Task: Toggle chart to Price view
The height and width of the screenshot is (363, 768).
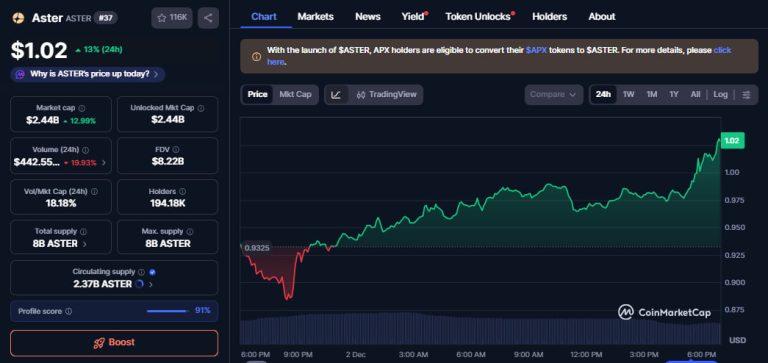Action: tap(258, 95)
